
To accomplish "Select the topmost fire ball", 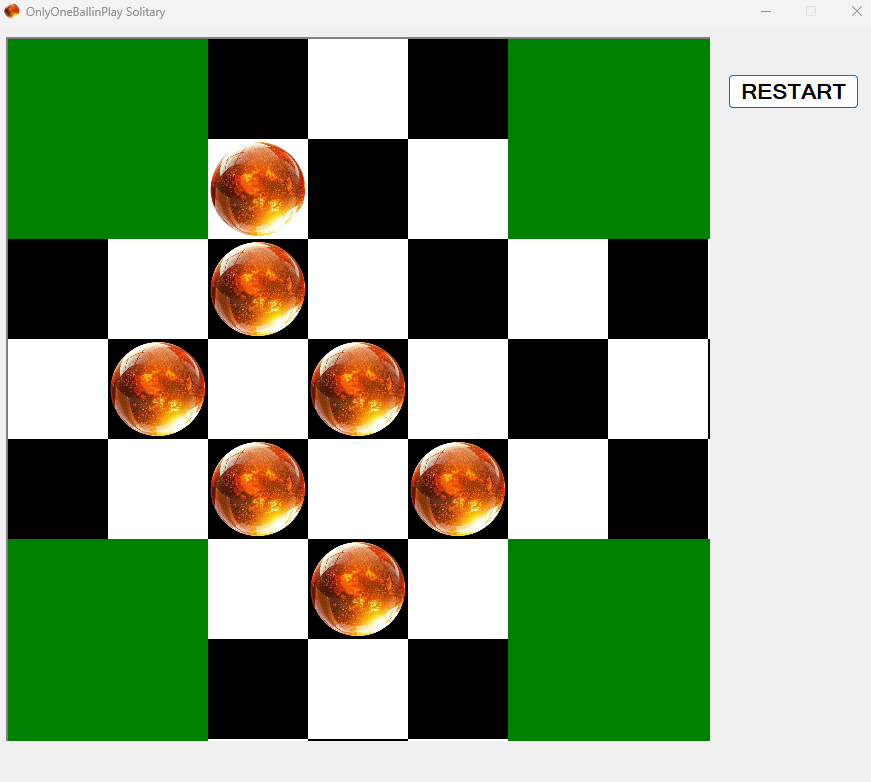I will pyautogui.click(x=258, y=188).
